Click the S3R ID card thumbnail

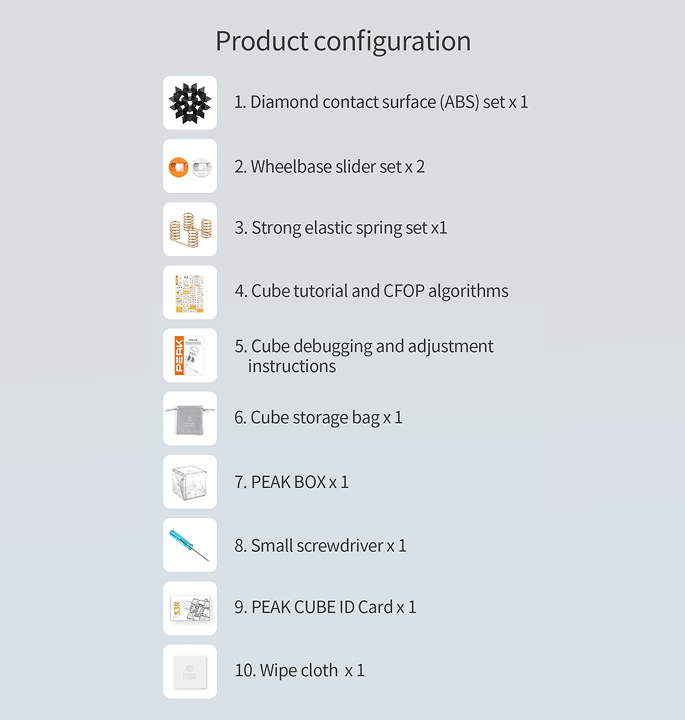click(190, 608)
